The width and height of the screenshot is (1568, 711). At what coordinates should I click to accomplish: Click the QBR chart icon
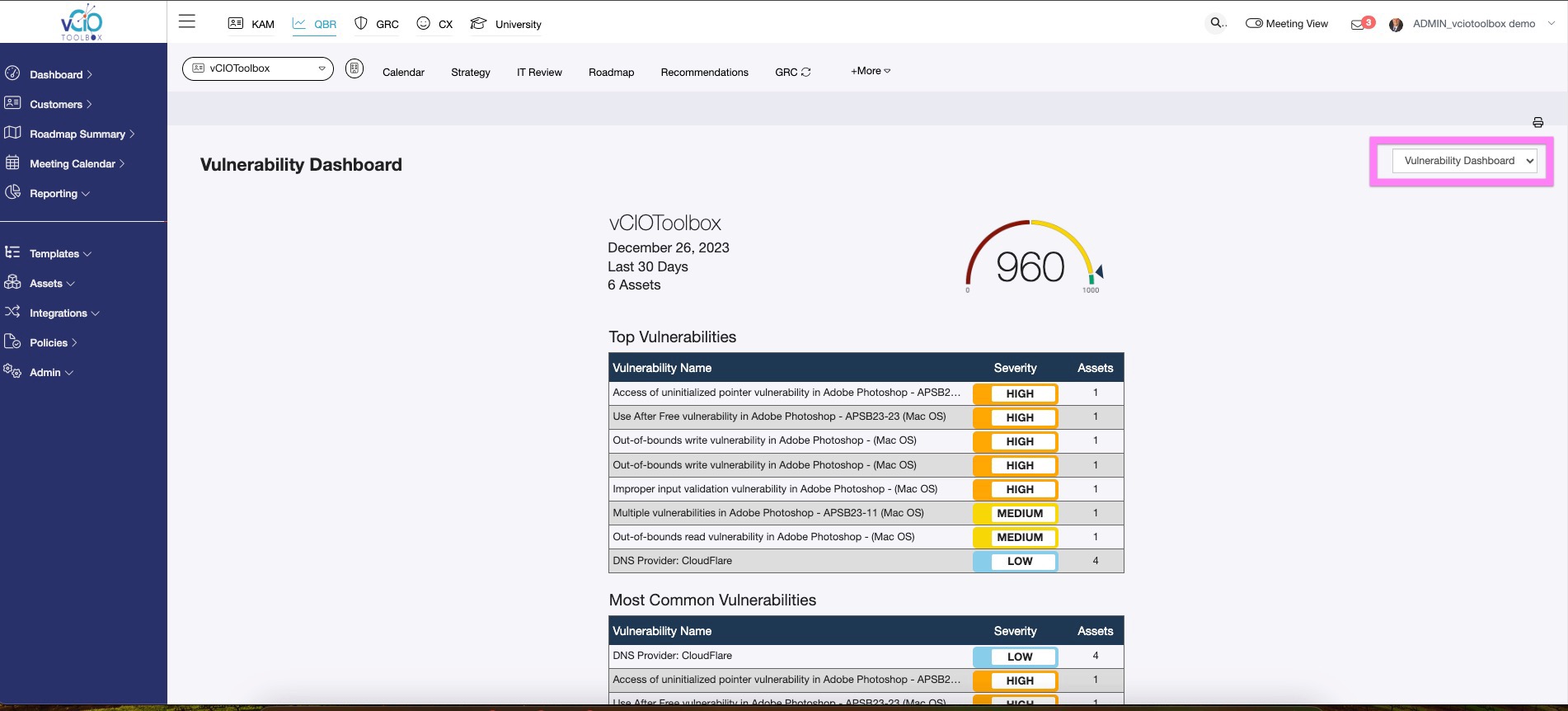coord(299,23)
